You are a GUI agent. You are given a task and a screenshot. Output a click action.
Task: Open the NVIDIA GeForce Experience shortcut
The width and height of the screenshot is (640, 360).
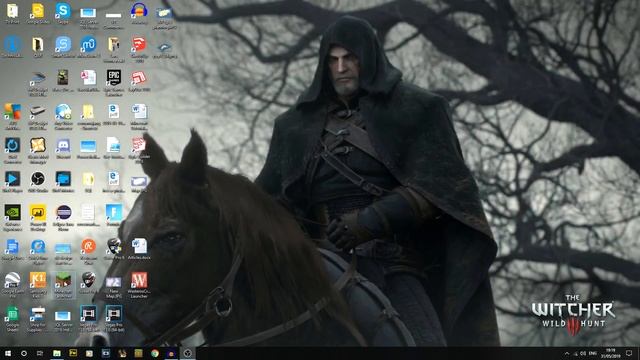[x=13, y=218]
